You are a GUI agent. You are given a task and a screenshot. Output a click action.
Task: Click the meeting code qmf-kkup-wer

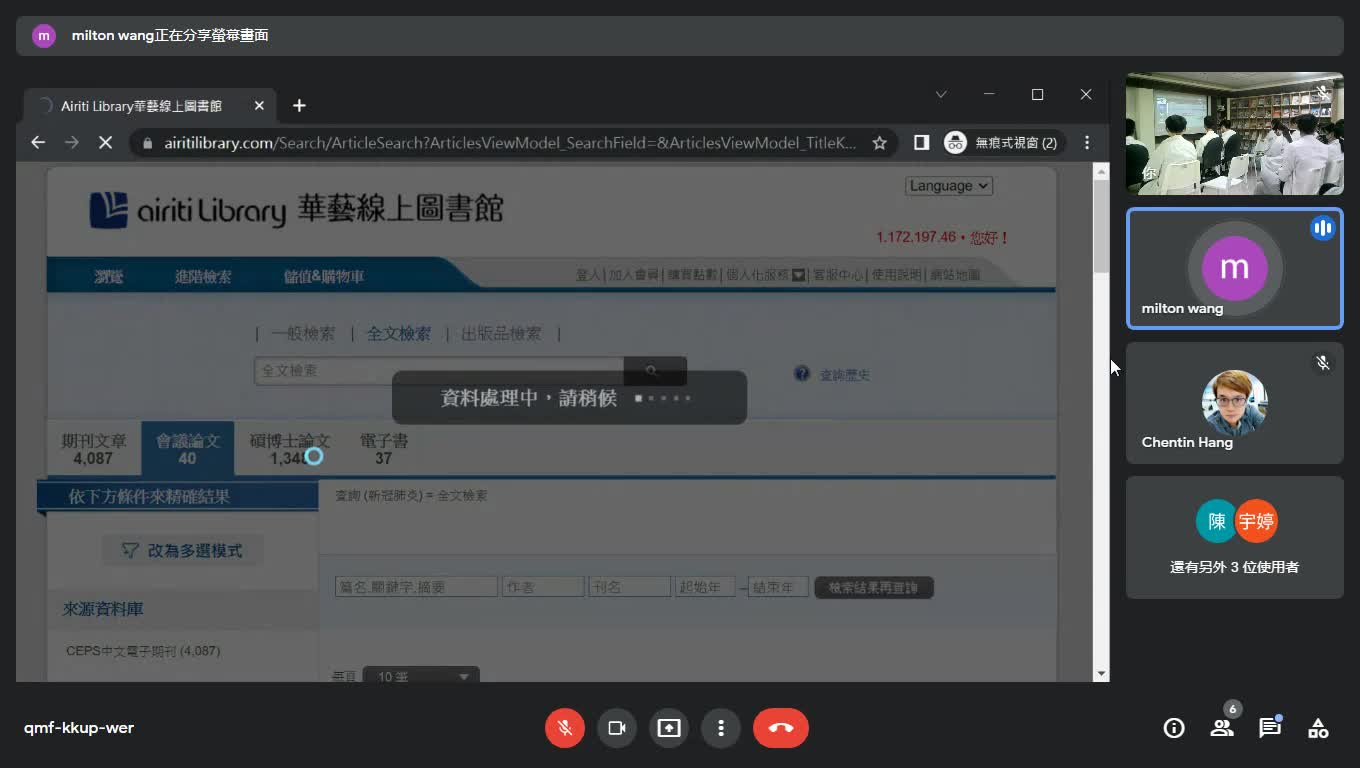coord(79,728)
